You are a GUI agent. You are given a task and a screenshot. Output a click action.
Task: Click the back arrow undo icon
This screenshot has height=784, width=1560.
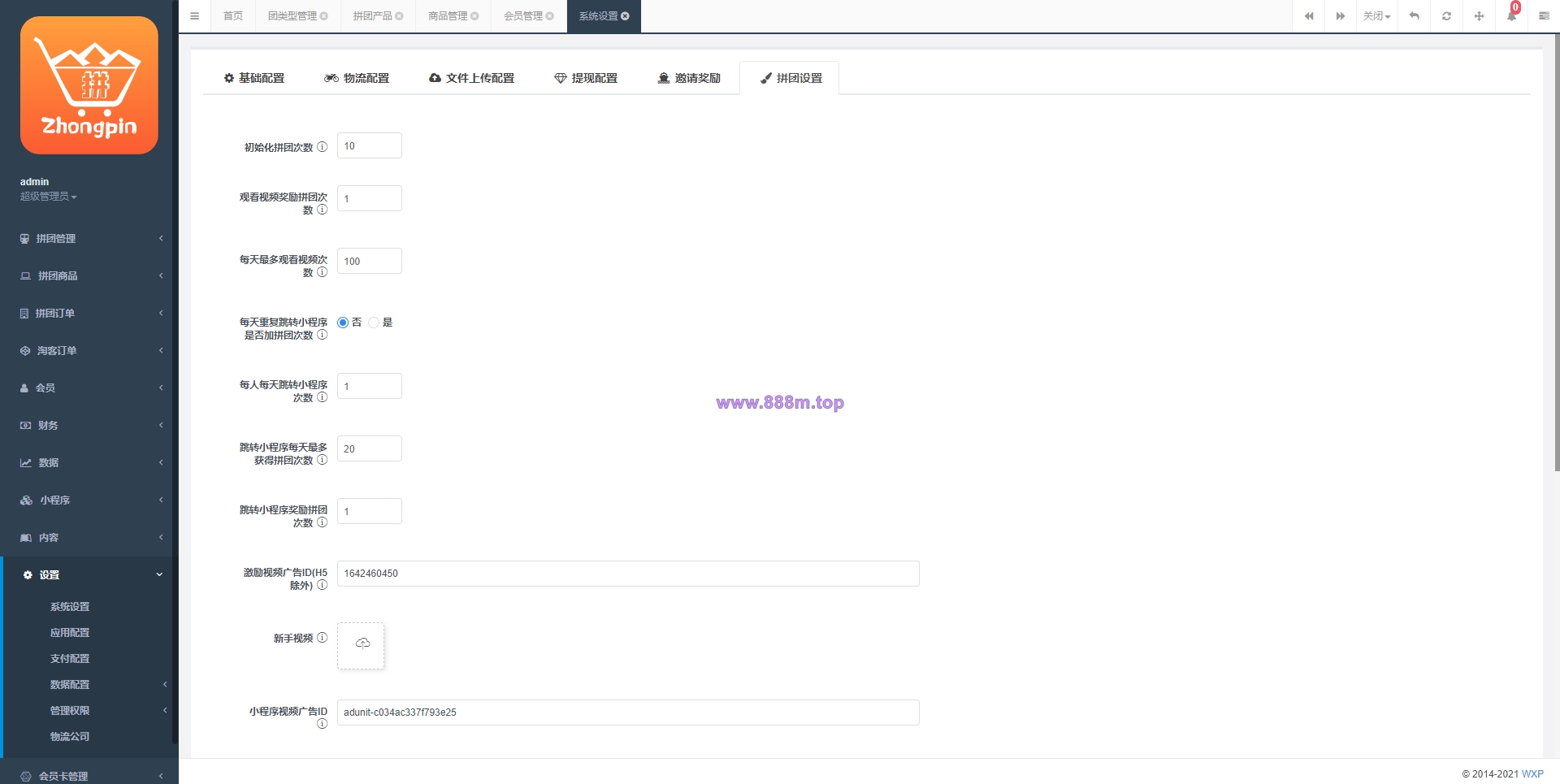(1414, 16)
